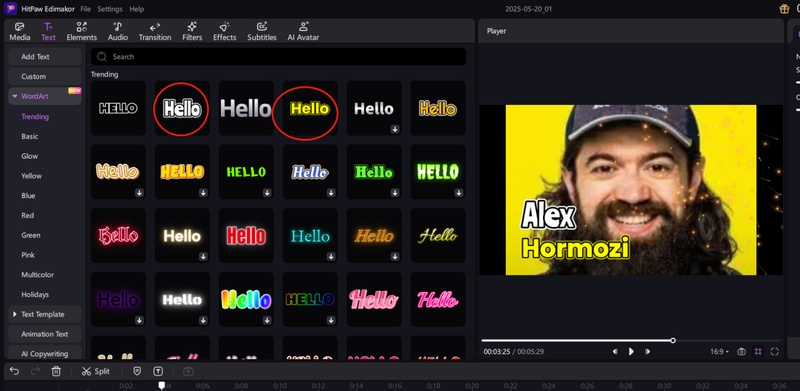Download the bright green neon HELLO style
Image resolution: width=800 pixels, height=391 pixels.
tap(459, 193)
